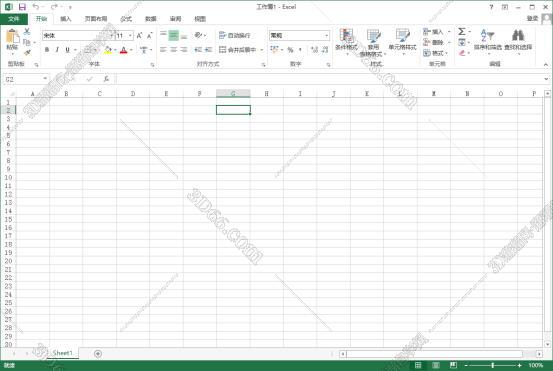The width and height of the screenshot is (553, 371).
Task: Toggle Italic formatting
Action: point(57,50)
